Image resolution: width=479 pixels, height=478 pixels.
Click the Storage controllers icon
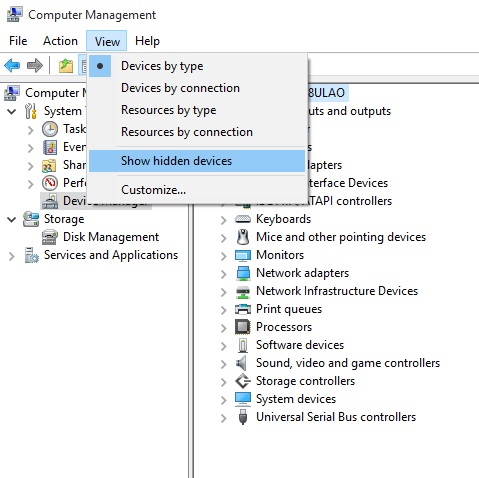point(243,381)
